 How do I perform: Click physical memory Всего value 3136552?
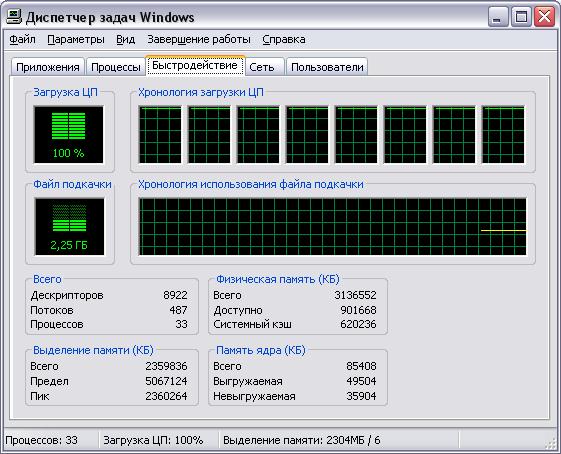(x=355, y=295)
